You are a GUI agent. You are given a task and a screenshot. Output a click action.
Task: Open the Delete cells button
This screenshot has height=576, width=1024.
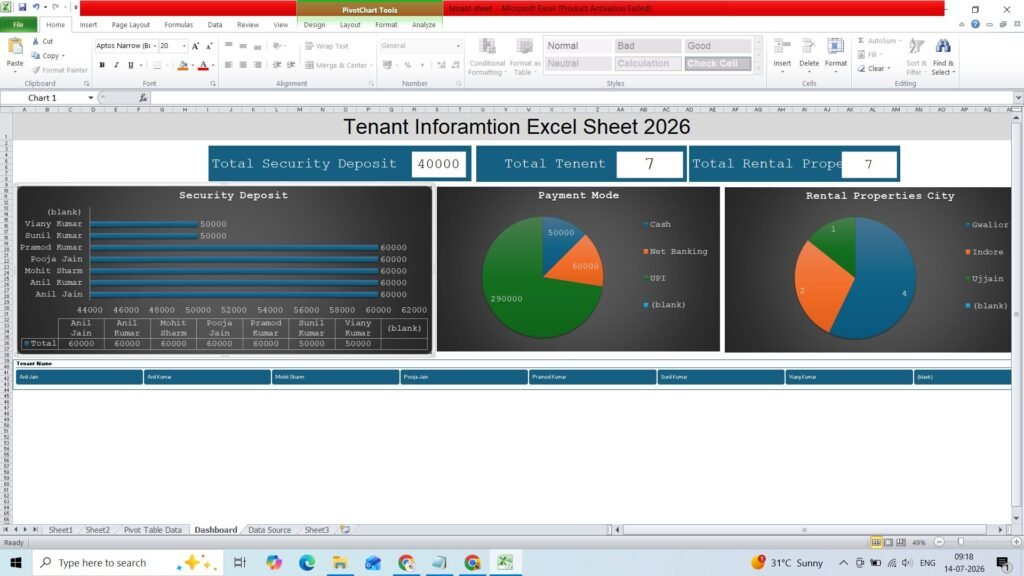tap(808, 54)
